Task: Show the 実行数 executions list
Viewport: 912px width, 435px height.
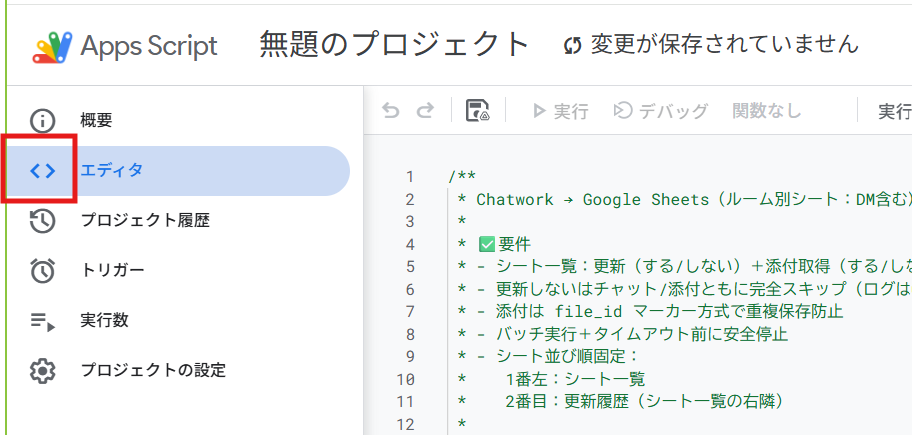Action: point(104,321)
